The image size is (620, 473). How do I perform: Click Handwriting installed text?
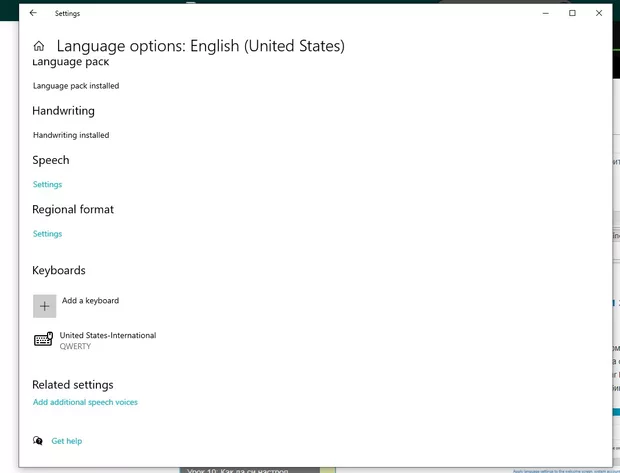click(x=71, y=135)
